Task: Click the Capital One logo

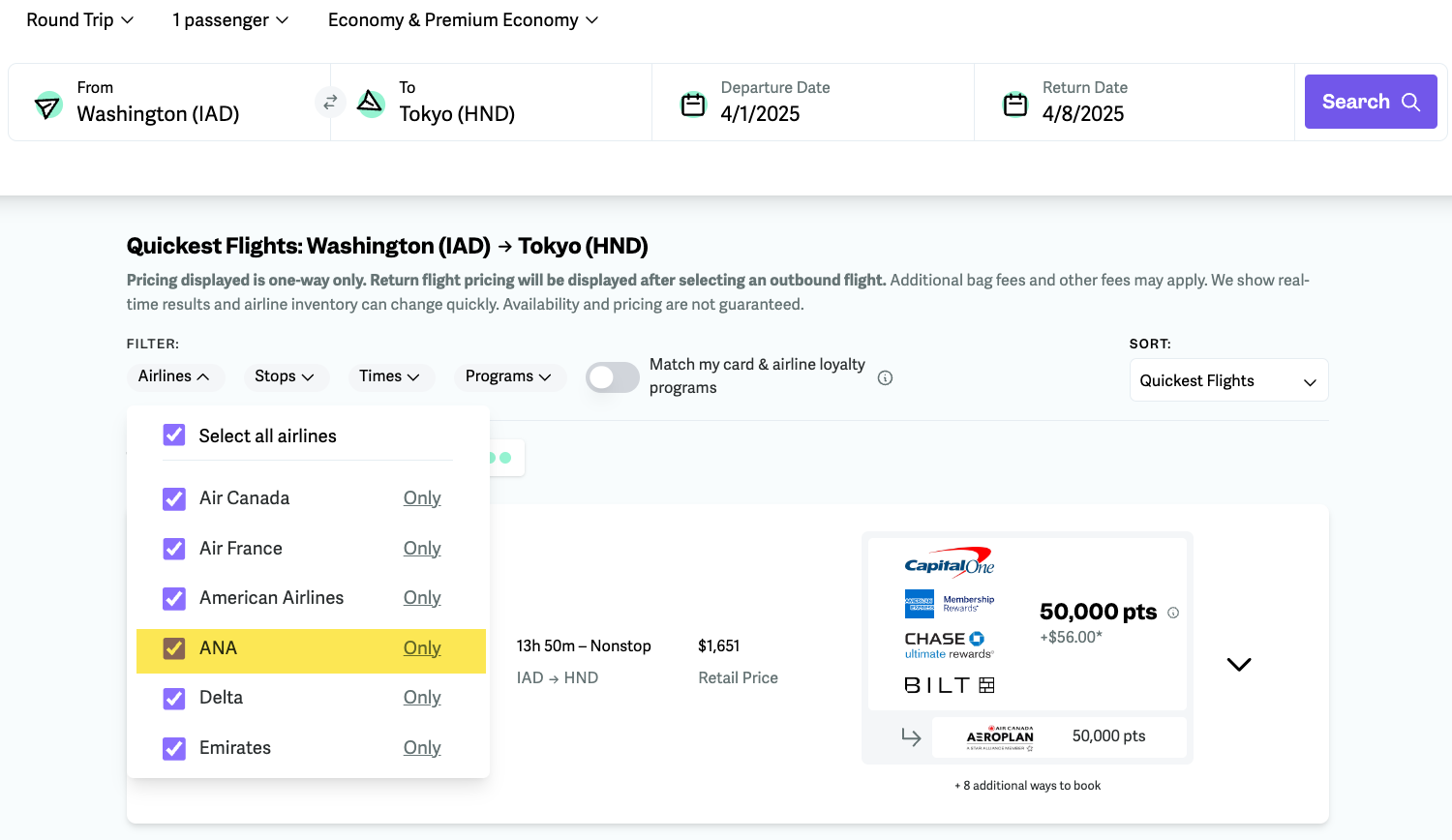Action: (x=950, y=562)
